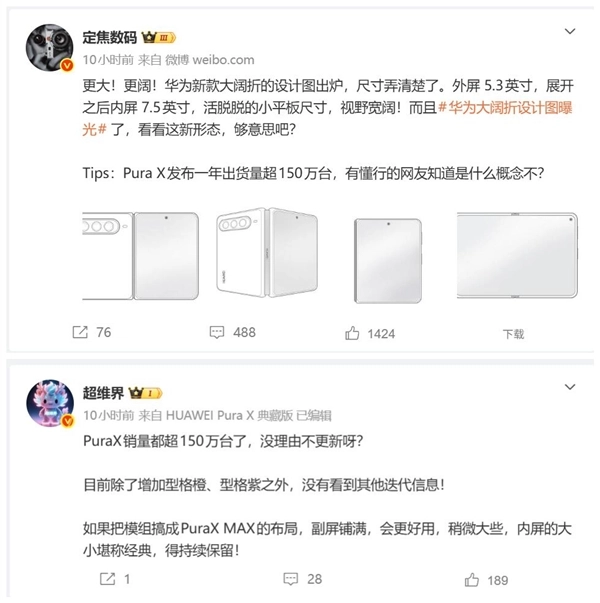Click the repost icon on 定焦数码's post
Image resolution: width=600 pixels, height=603 pixels.
pos(80,332)
